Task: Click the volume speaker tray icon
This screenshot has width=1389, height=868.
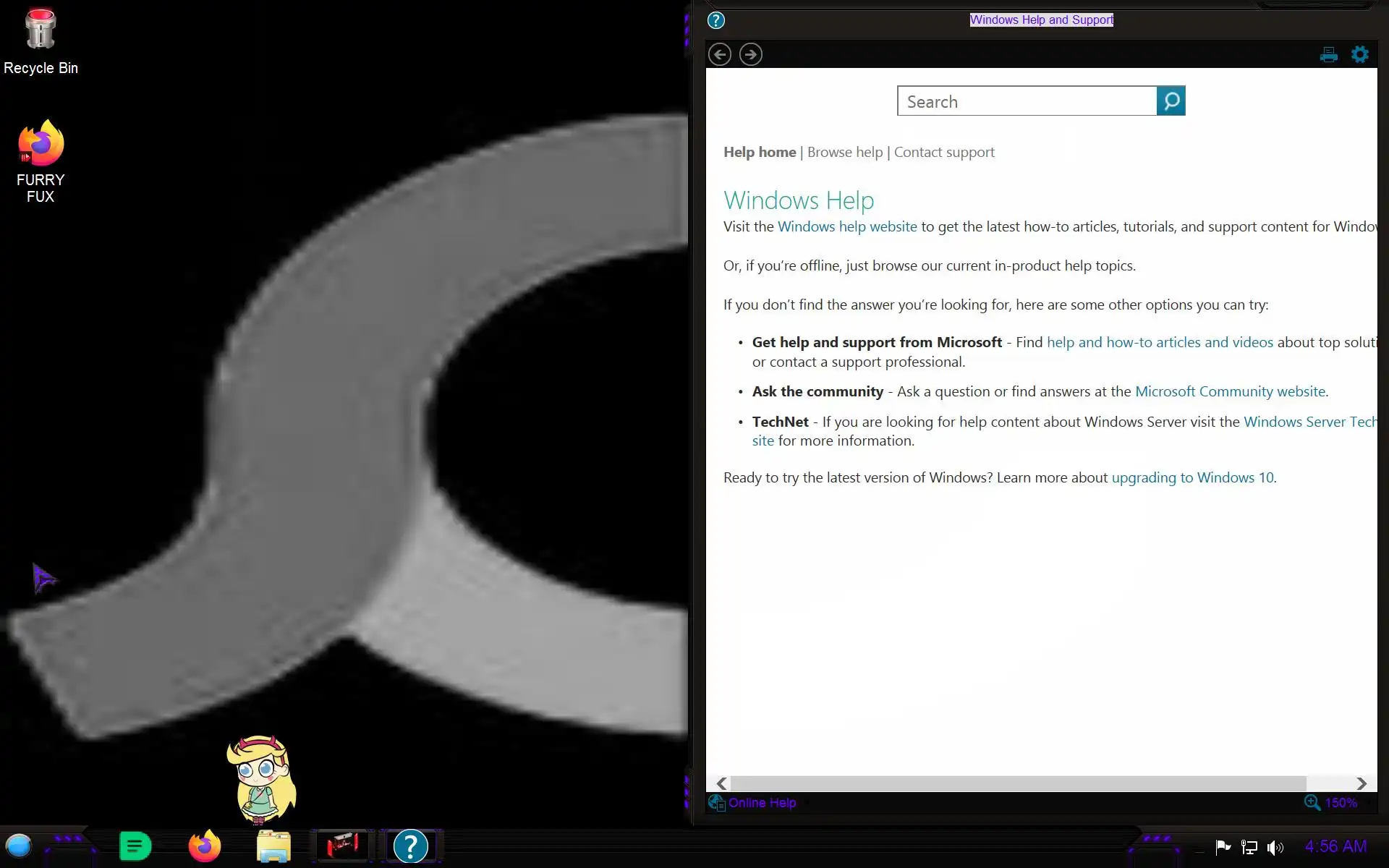Action: click(x=1275, y=847)
